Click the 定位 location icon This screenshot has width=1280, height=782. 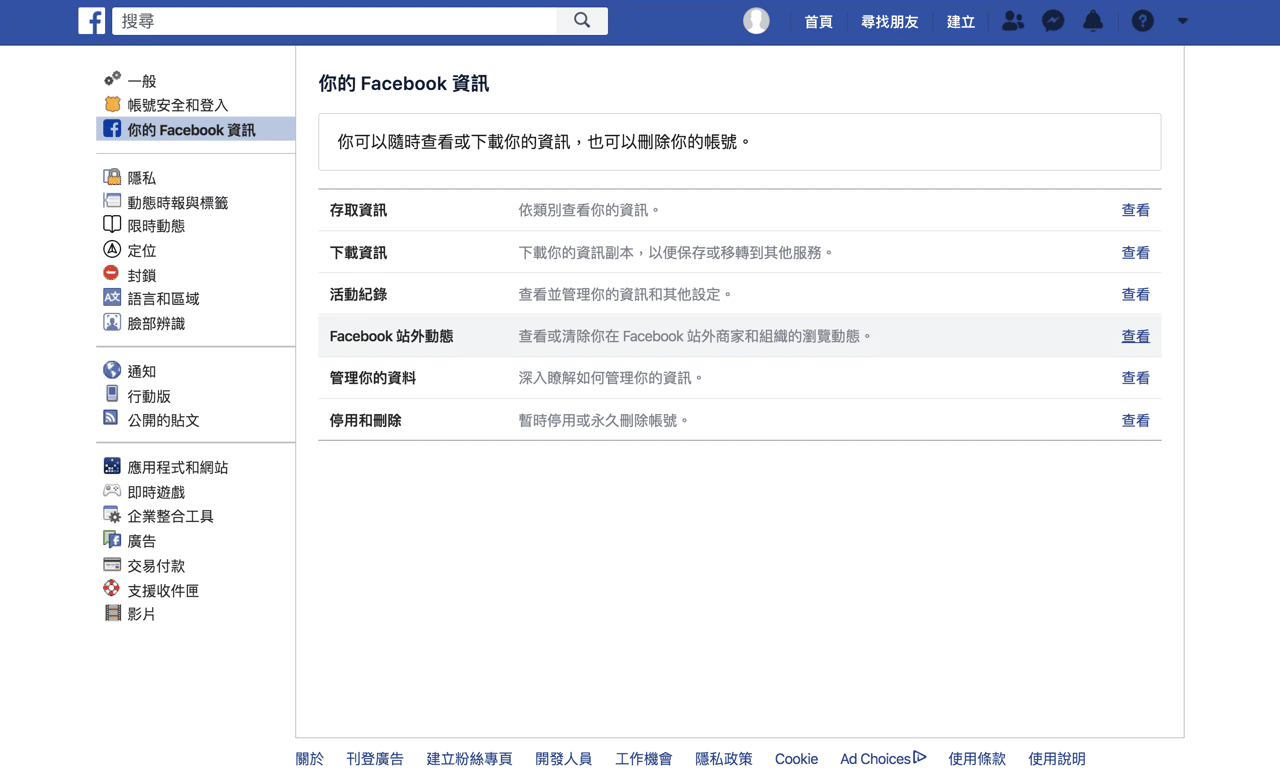pos(112,249)
